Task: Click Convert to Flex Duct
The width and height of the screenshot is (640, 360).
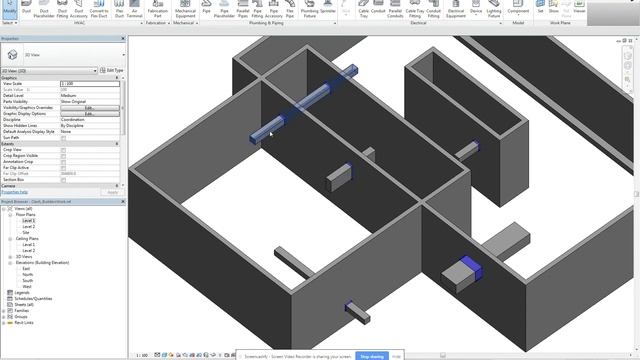Action: click(99, 9)
